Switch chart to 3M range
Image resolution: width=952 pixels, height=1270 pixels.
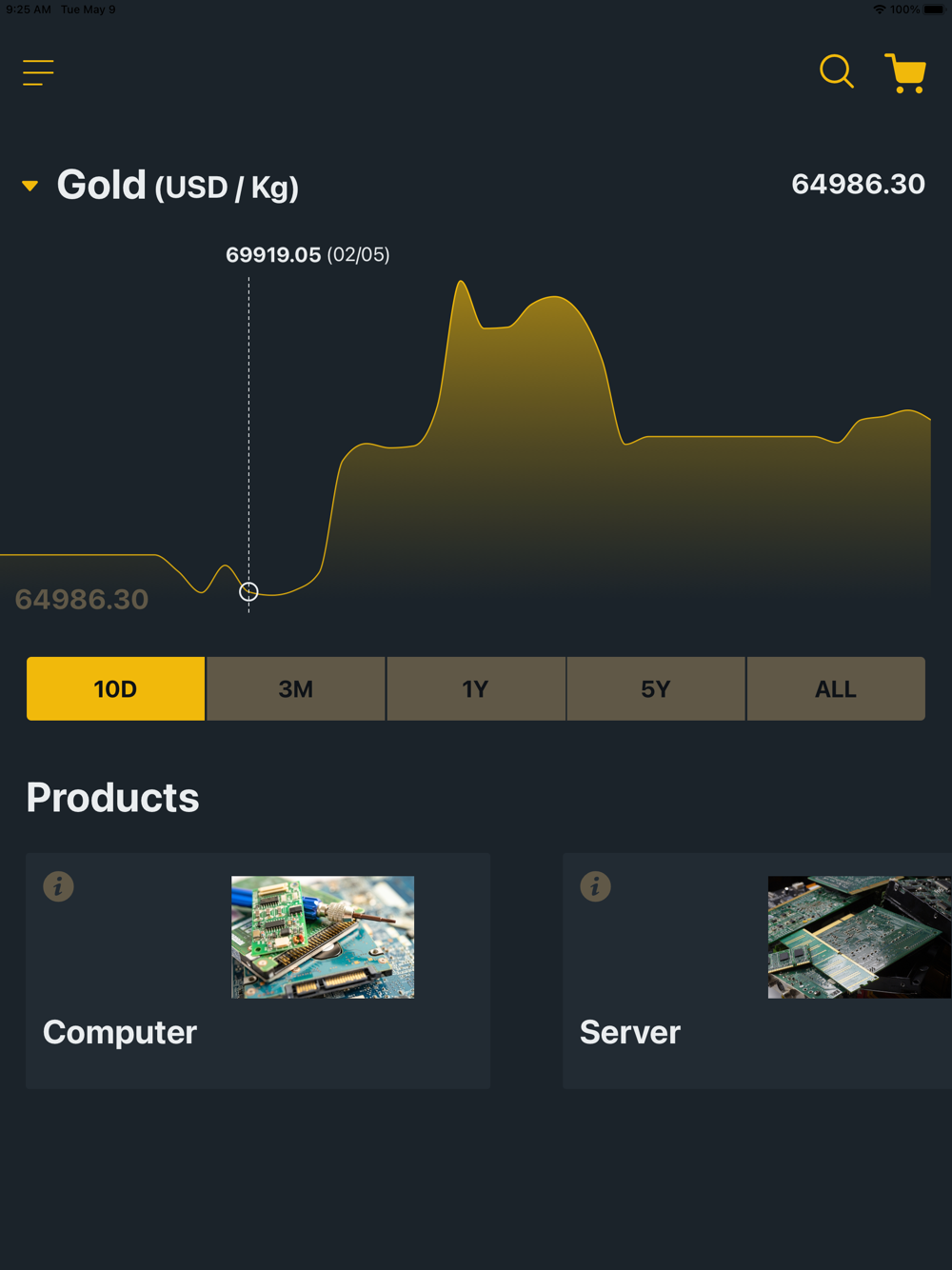tap(295, 688)
